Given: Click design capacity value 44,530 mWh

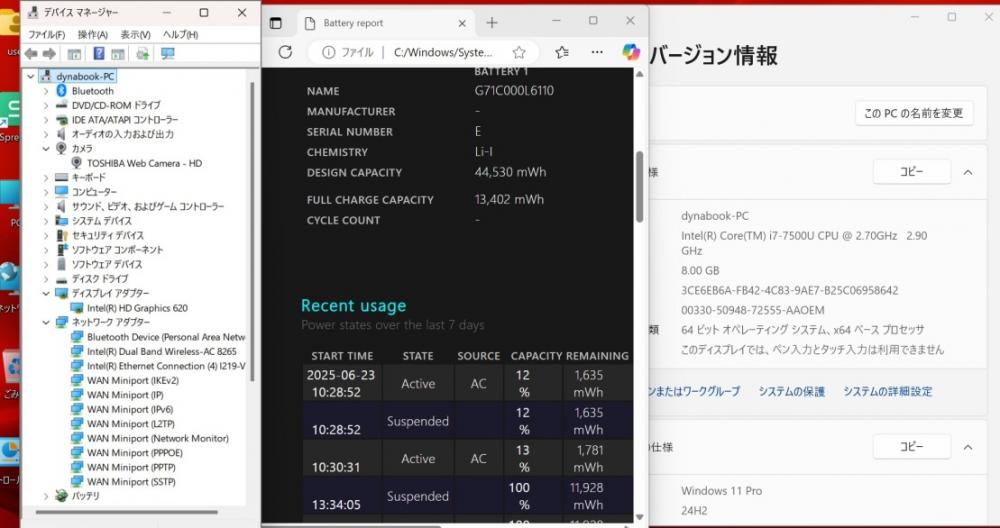Looking at the screenshot, I should click(510, 172).
